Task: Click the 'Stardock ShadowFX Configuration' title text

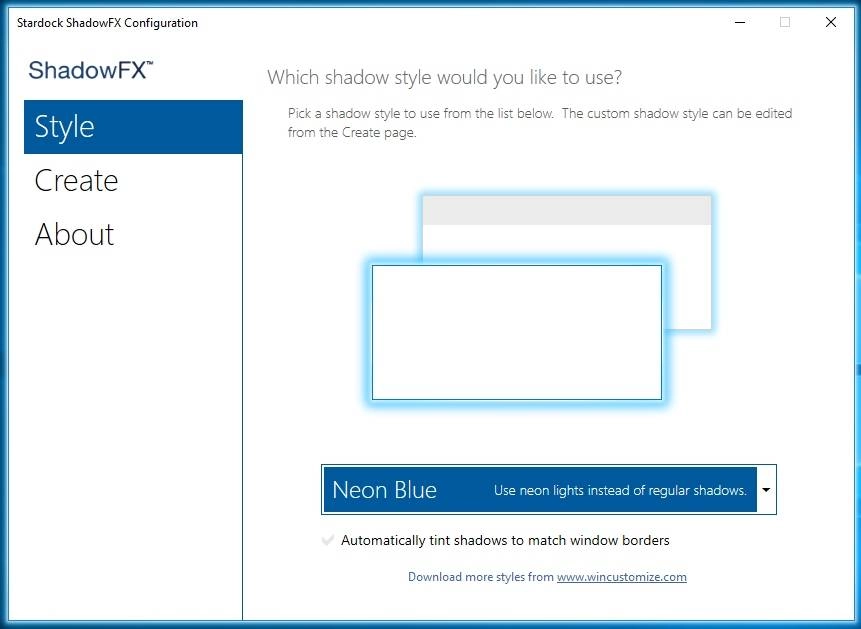Action: click(x=107, y=23)
